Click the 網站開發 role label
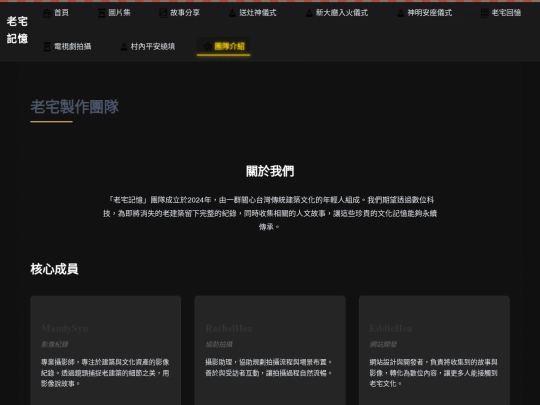This screenshot has width=540, height=405. pyautogui.click(x=383, y=344)
